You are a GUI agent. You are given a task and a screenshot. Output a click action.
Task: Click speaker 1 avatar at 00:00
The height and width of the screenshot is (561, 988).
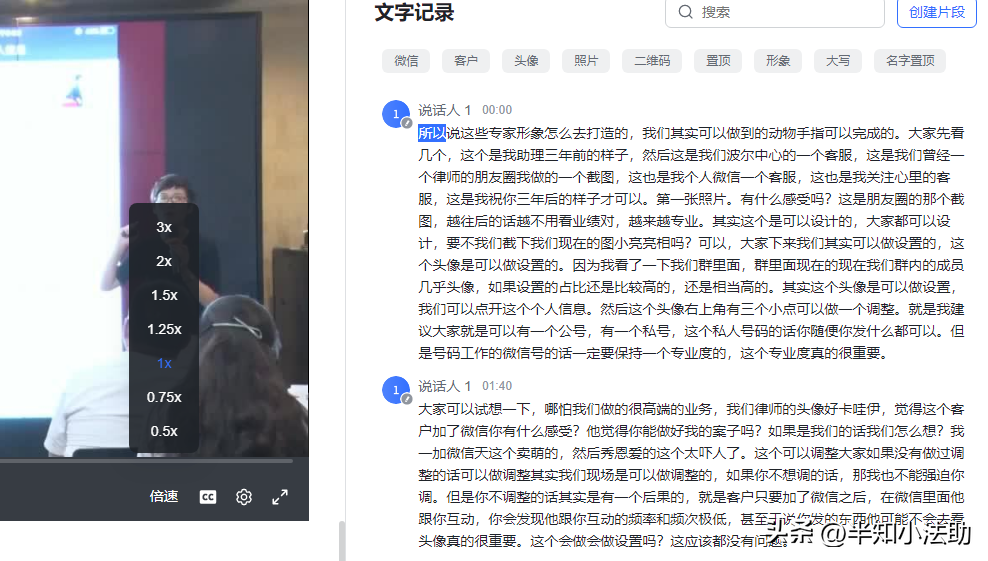click(x=396, y=114)
